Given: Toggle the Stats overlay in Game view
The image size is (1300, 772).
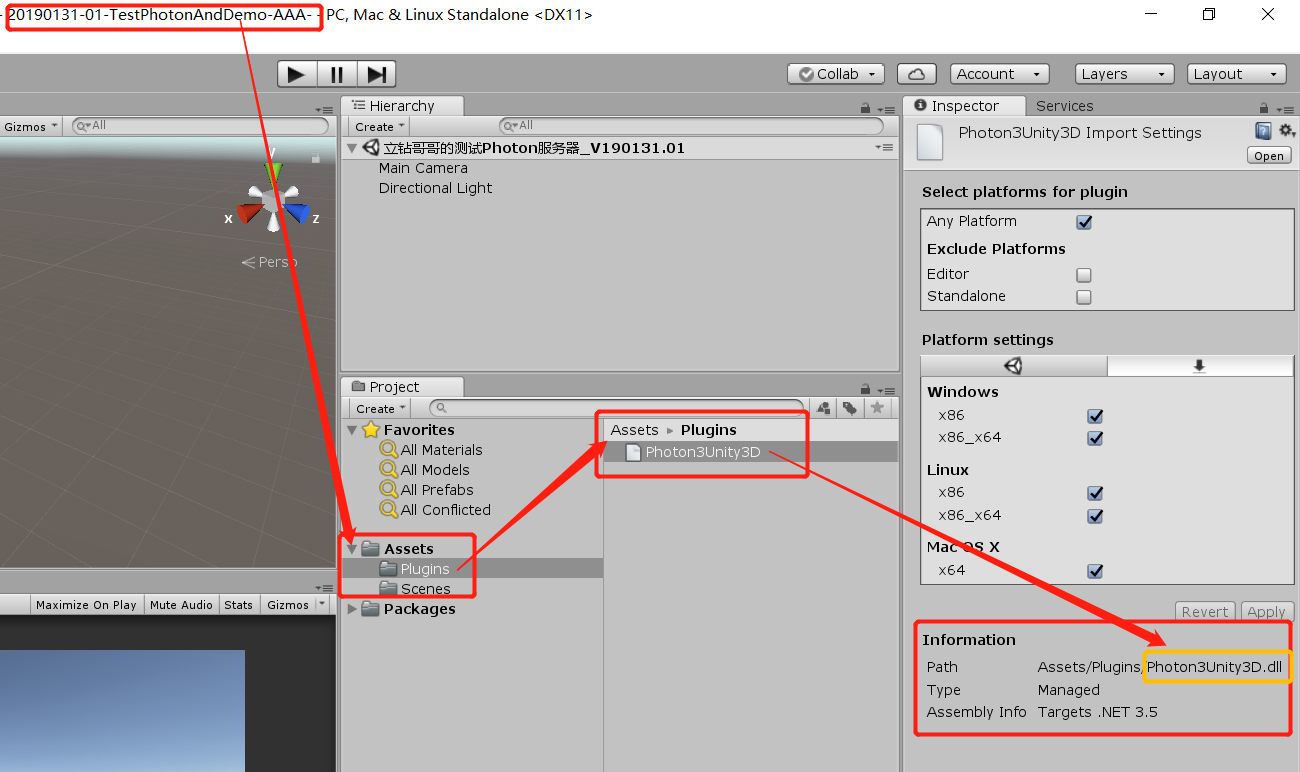Looking at the screenshot, I should pos(238,605).
